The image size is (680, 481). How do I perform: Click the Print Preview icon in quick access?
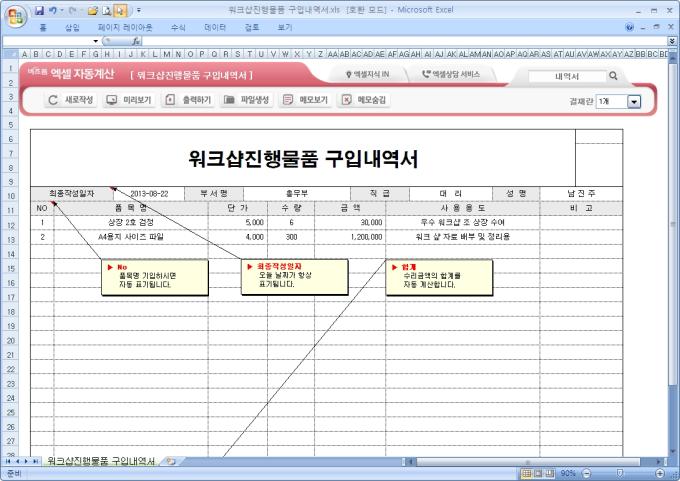107,11
